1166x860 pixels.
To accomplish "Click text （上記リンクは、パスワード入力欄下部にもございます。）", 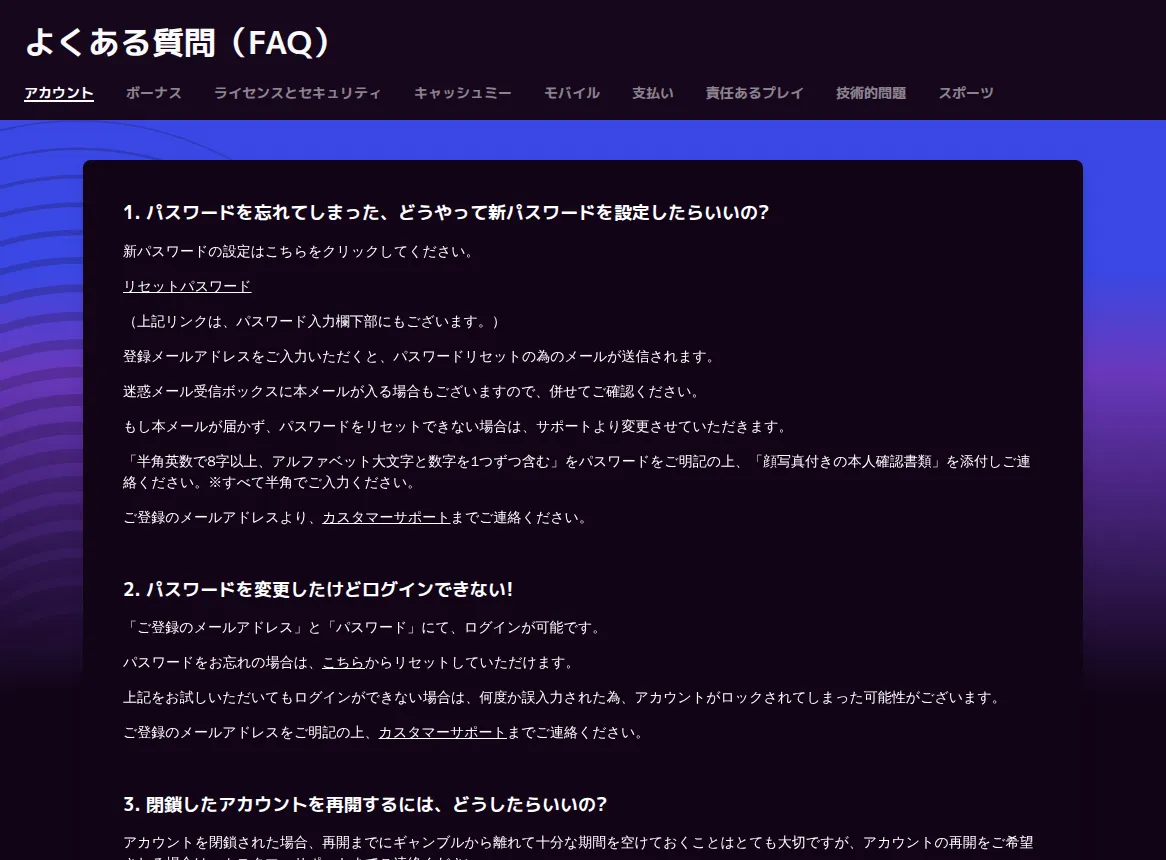I will point(315,321).
